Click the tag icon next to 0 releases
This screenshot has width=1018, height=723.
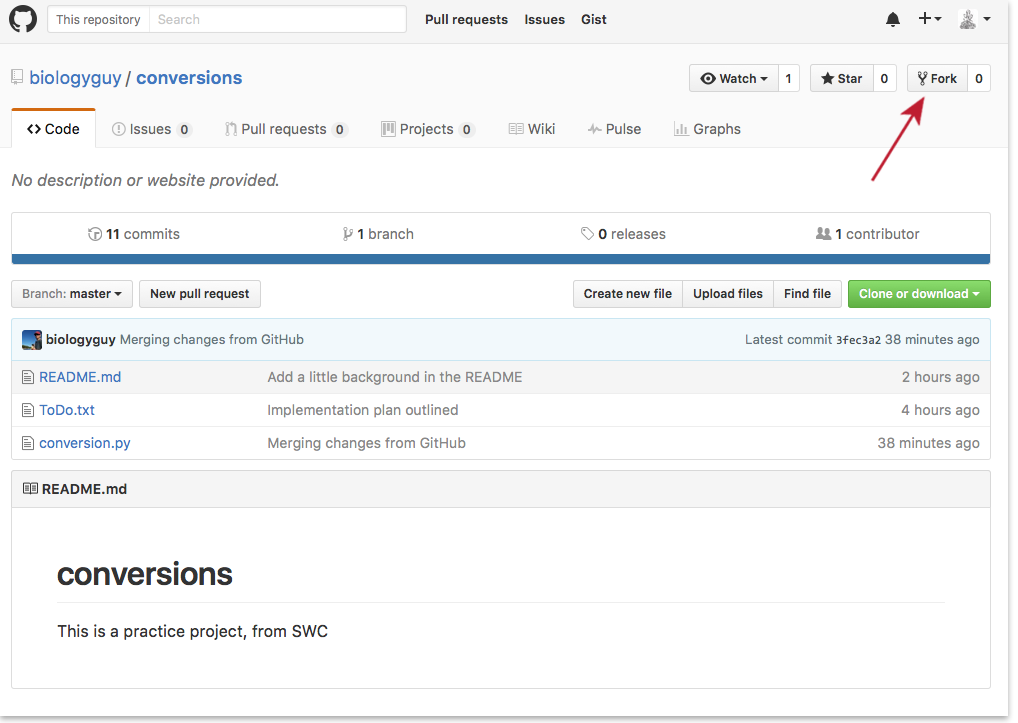588,234
